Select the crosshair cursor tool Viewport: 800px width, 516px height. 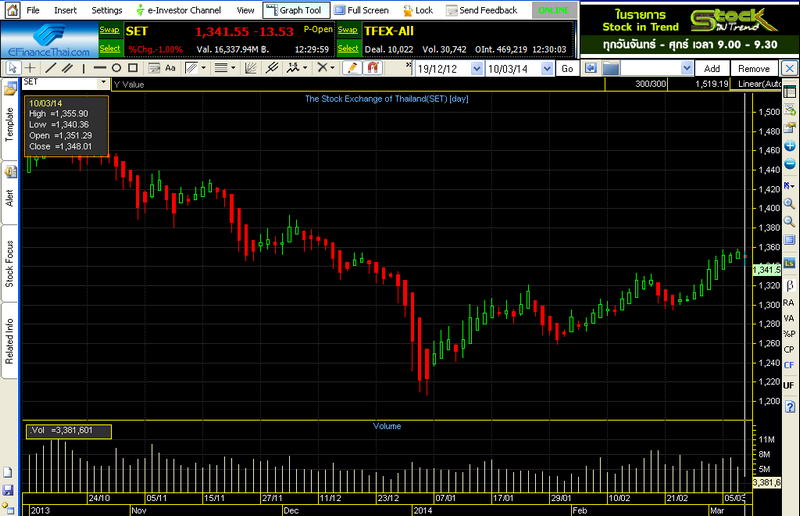point(31,68)
